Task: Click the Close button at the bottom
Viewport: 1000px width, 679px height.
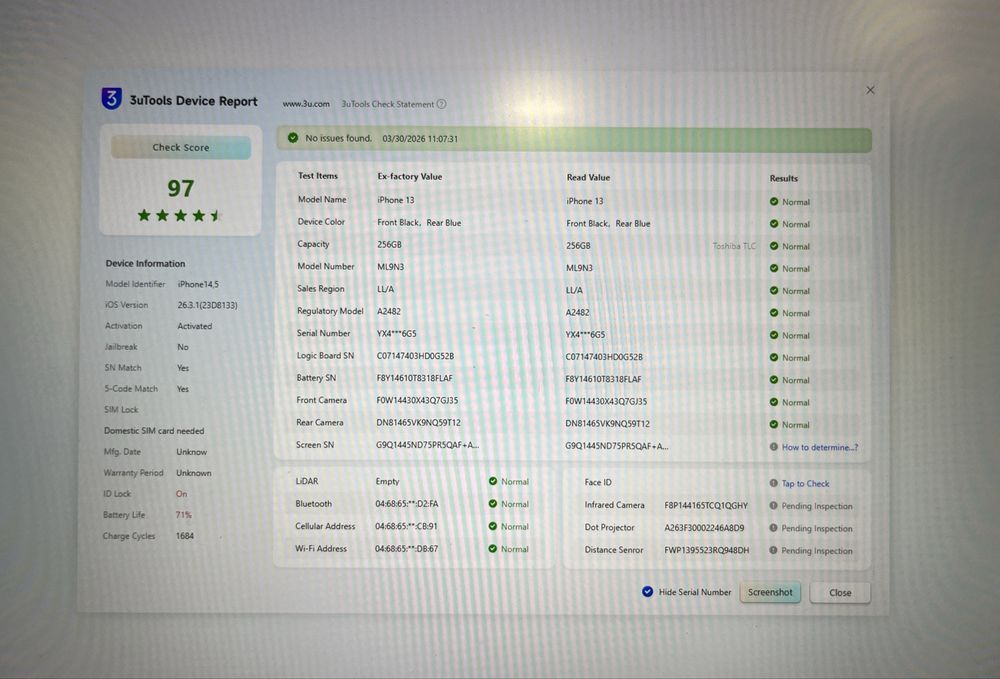Action: (x=840, y=593)
